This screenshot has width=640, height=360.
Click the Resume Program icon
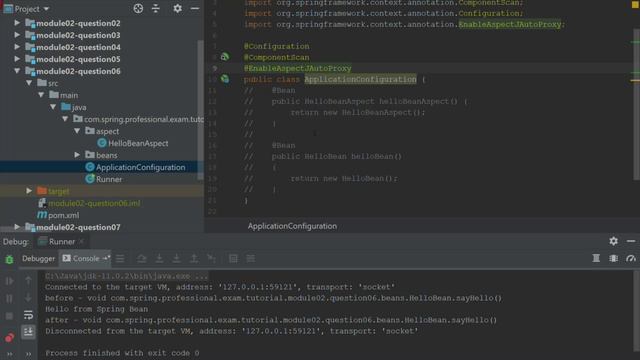(x=9, y=281)
